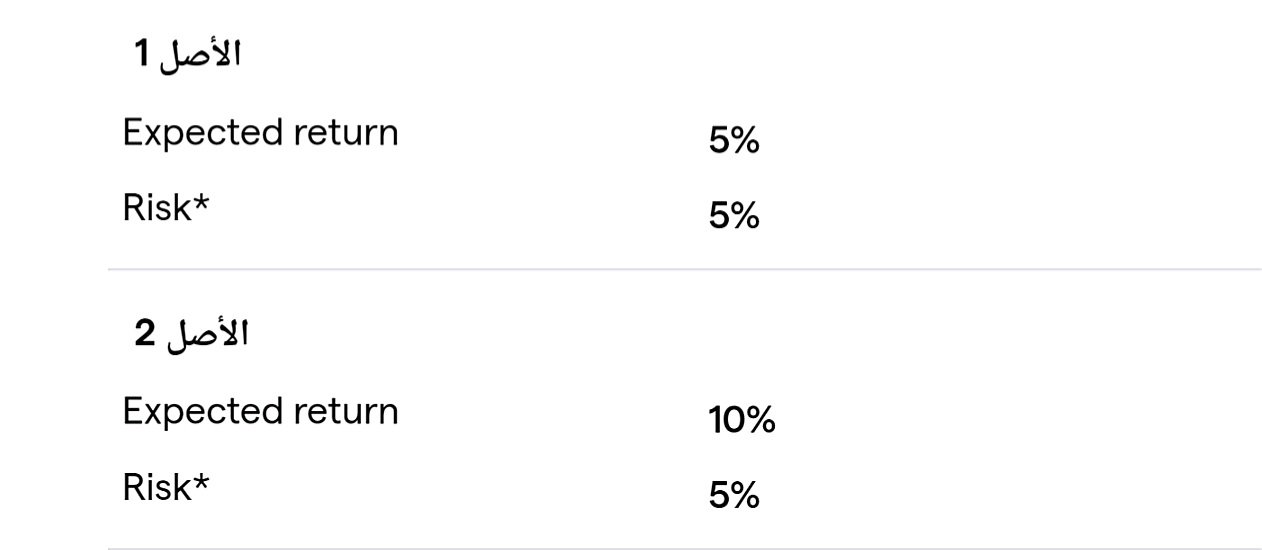
Task: Click the 5% expected return value for Asset 1
Action: click(x=734, y=142)
